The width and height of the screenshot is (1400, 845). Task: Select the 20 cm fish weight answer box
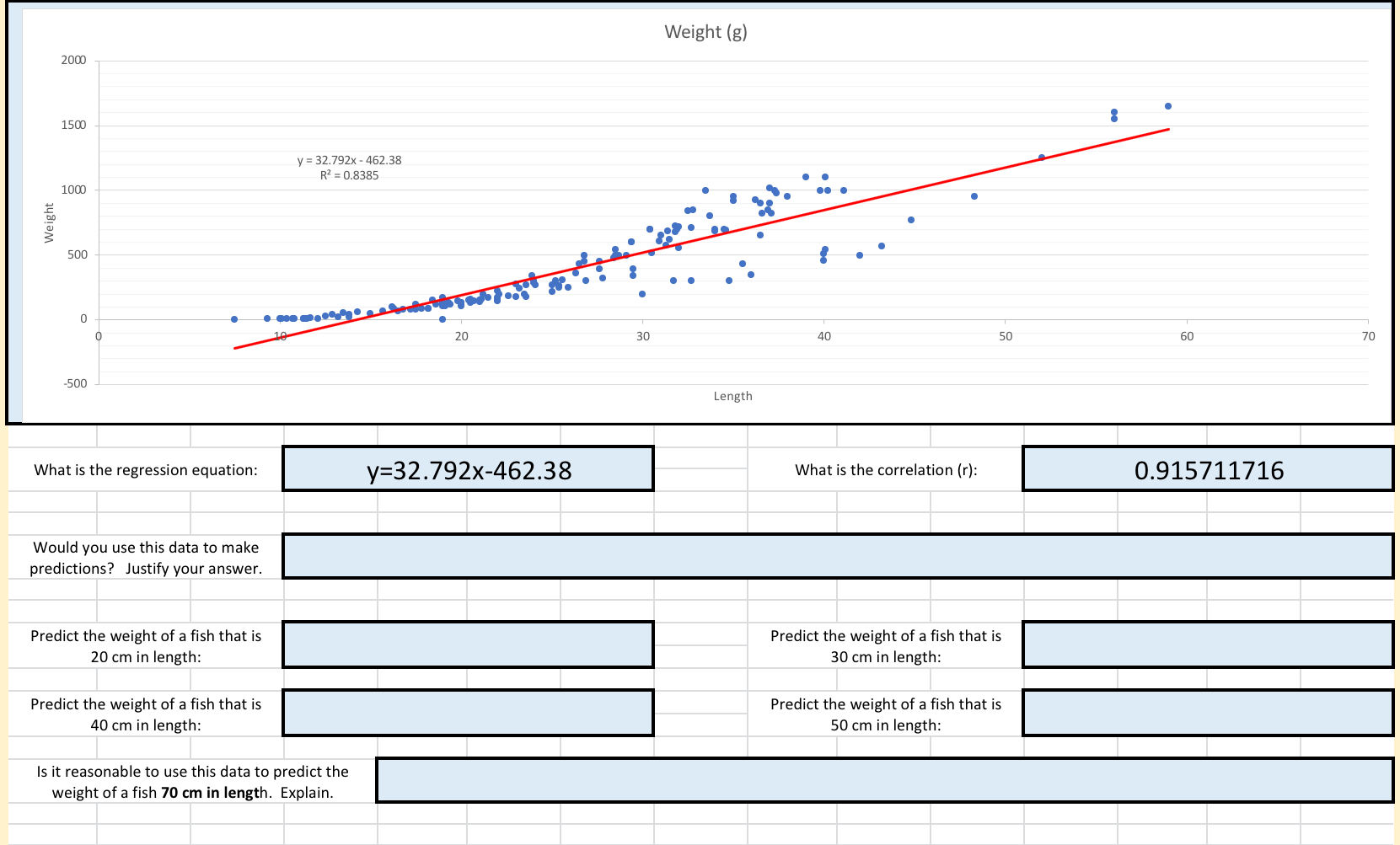(469, 644)
